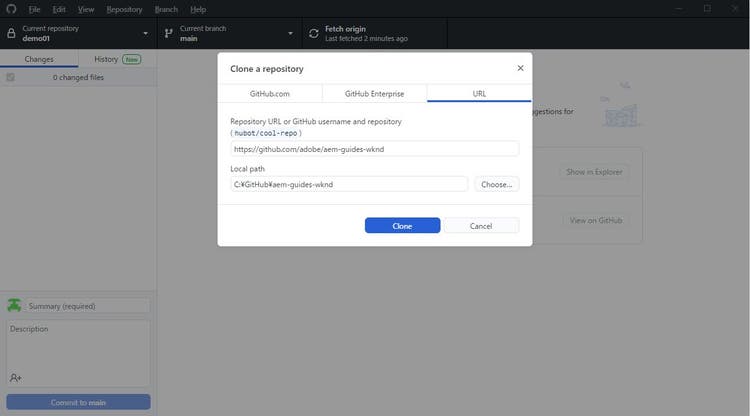750x416 pixels.
Task: Open the Repository menu
Action: click(x=124, y=9)
